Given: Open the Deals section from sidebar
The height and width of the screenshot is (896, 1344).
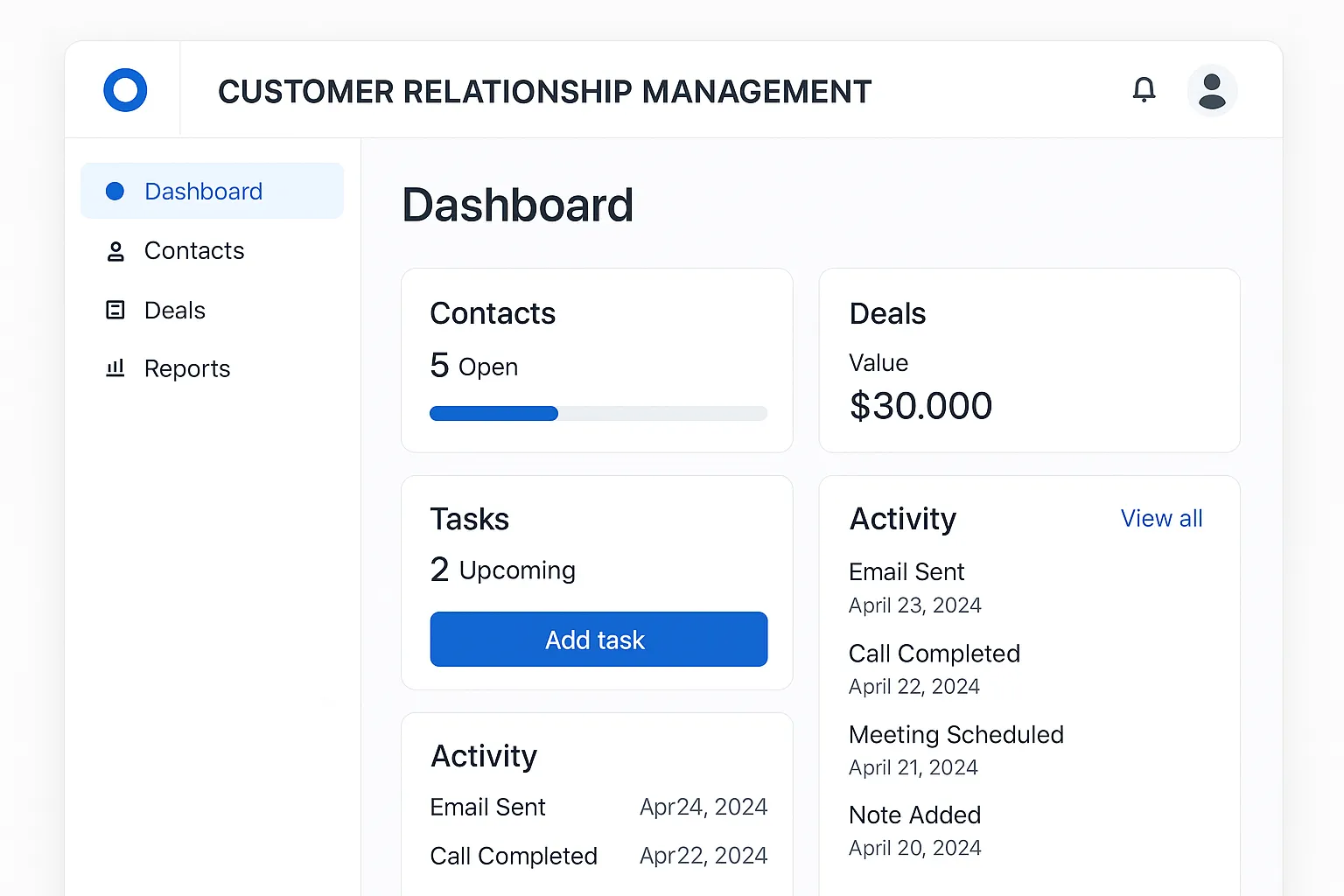Looking at the screenshot, I should pos(174,310).
